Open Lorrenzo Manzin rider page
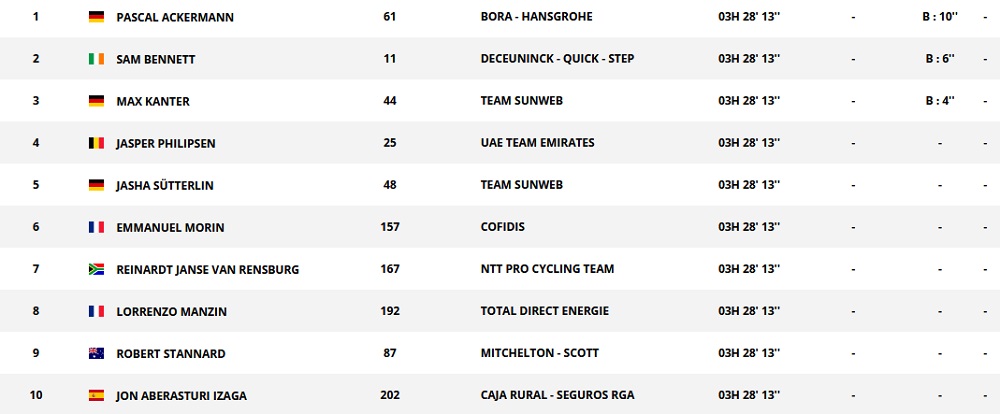Viewport: 1000px width, 414px height. [171, 312]
